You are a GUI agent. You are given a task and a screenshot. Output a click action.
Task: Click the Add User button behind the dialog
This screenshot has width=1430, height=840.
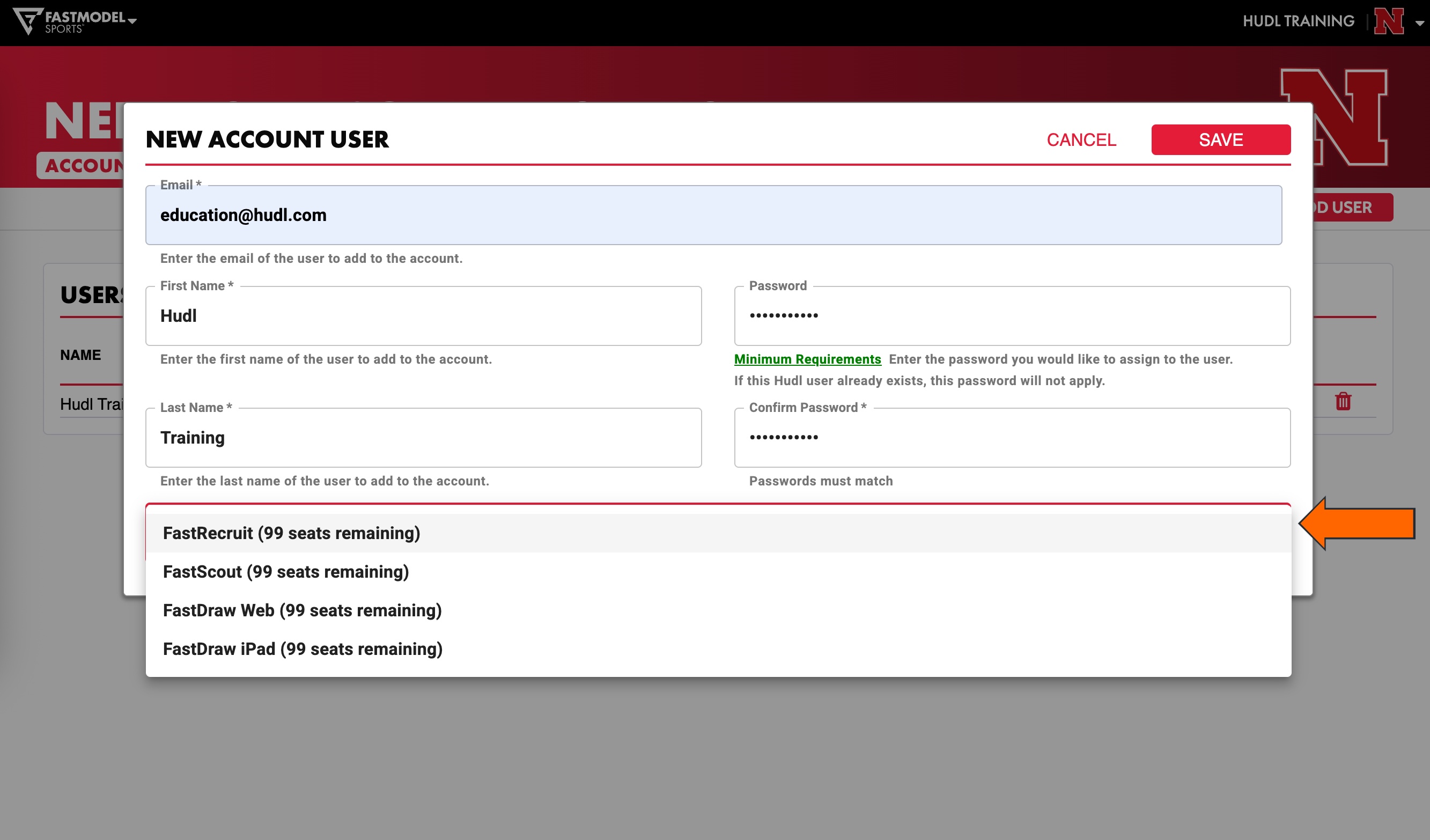click(x=1353, y=207)
